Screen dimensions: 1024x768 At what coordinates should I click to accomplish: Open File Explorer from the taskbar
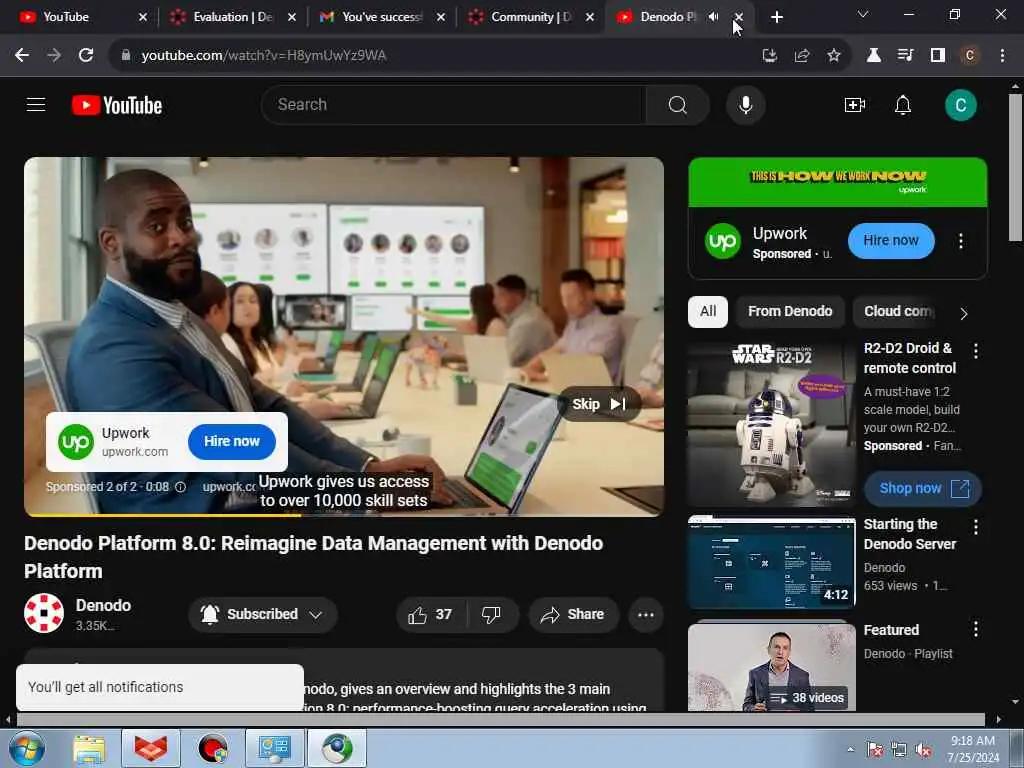coord(89,748)
